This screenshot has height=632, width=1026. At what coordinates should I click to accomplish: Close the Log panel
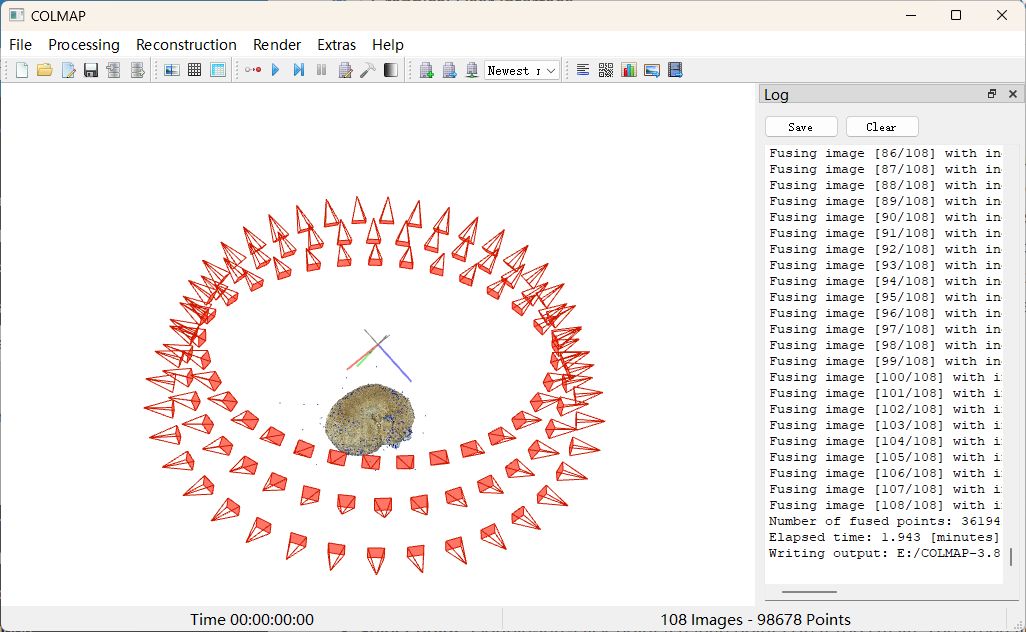(x=1013, y=94)
